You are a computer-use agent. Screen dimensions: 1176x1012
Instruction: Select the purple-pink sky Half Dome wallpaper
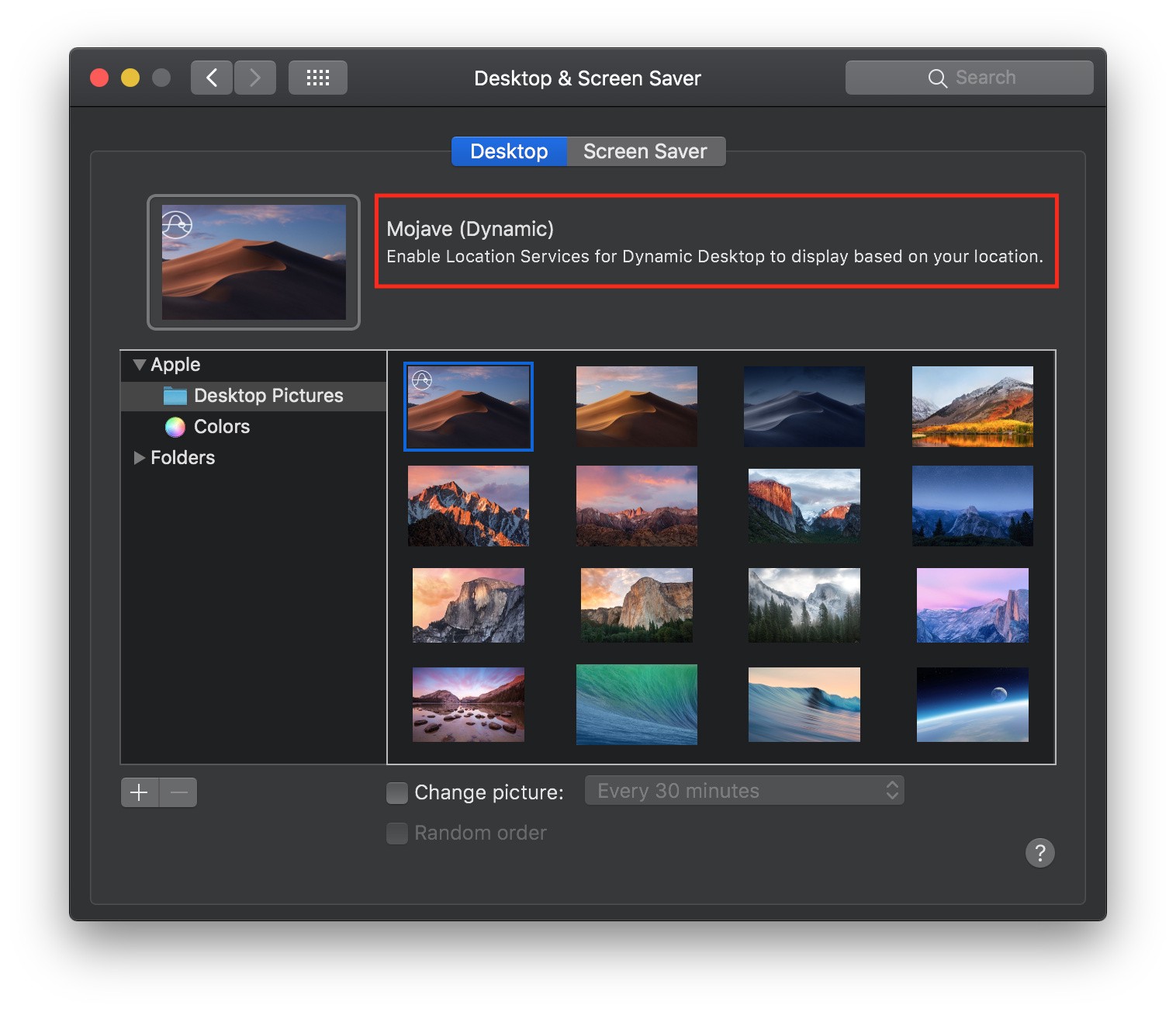click(973, 605)
